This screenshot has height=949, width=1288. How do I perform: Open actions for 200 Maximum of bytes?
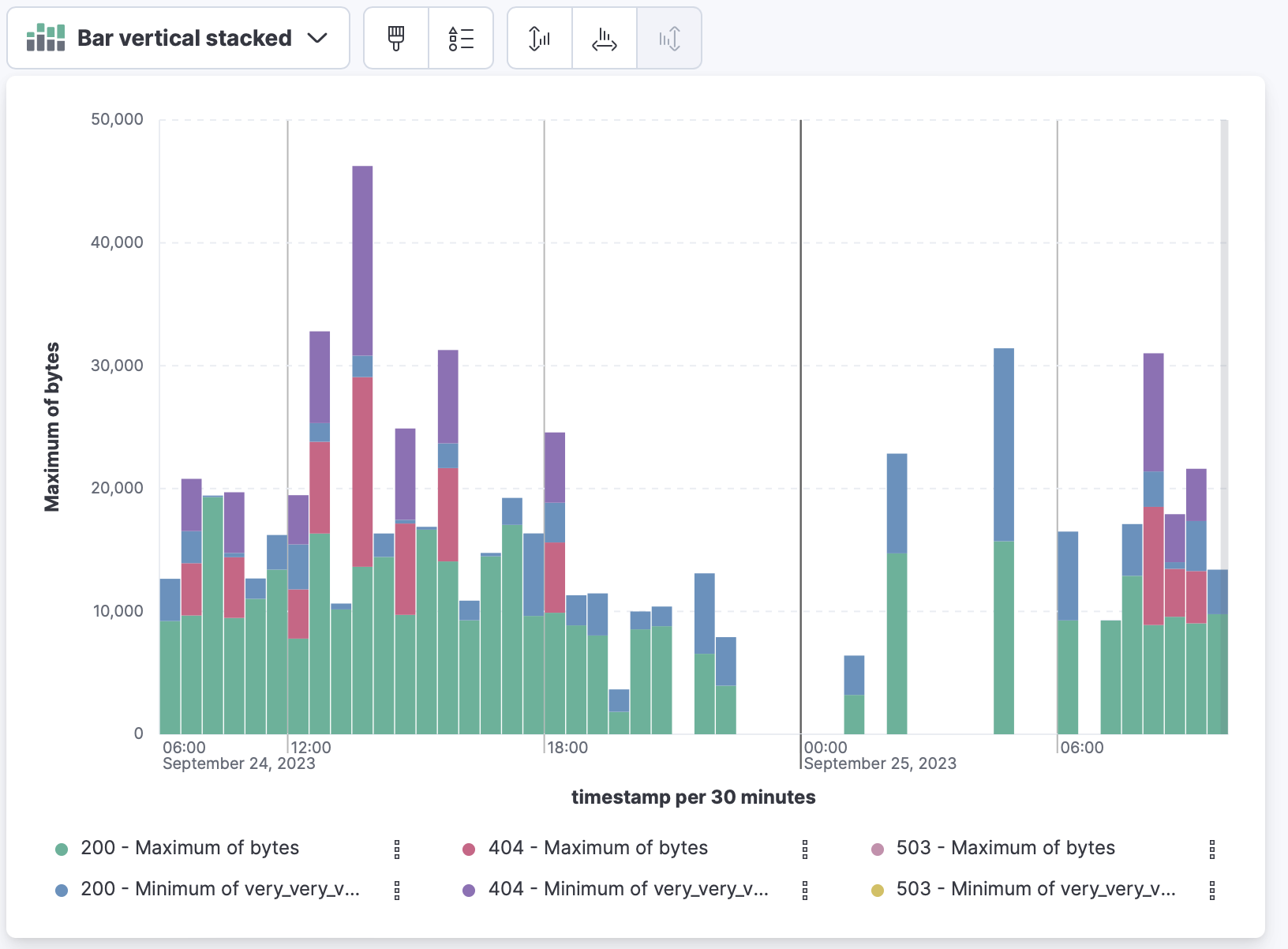[395, 848]
